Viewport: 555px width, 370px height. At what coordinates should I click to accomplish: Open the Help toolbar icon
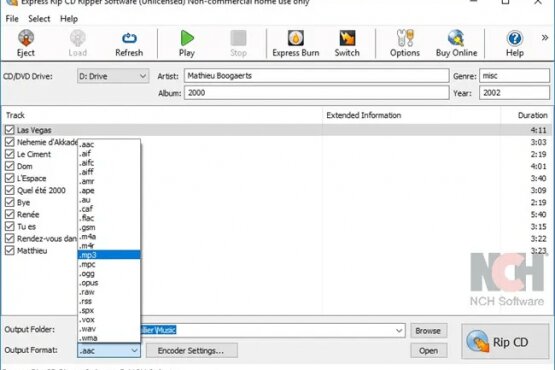(x=515, y=38)
